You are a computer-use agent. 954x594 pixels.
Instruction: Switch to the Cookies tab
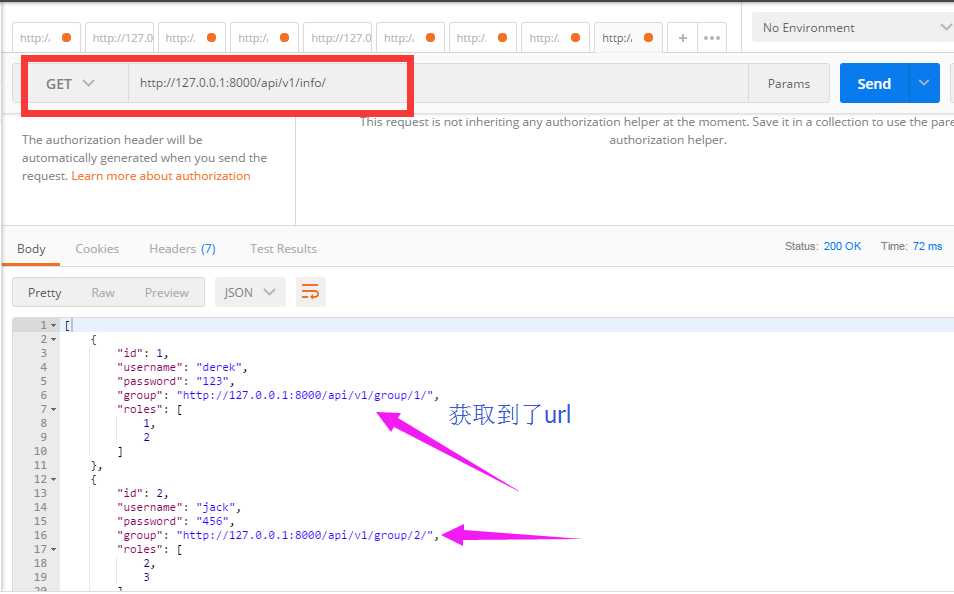97,248
